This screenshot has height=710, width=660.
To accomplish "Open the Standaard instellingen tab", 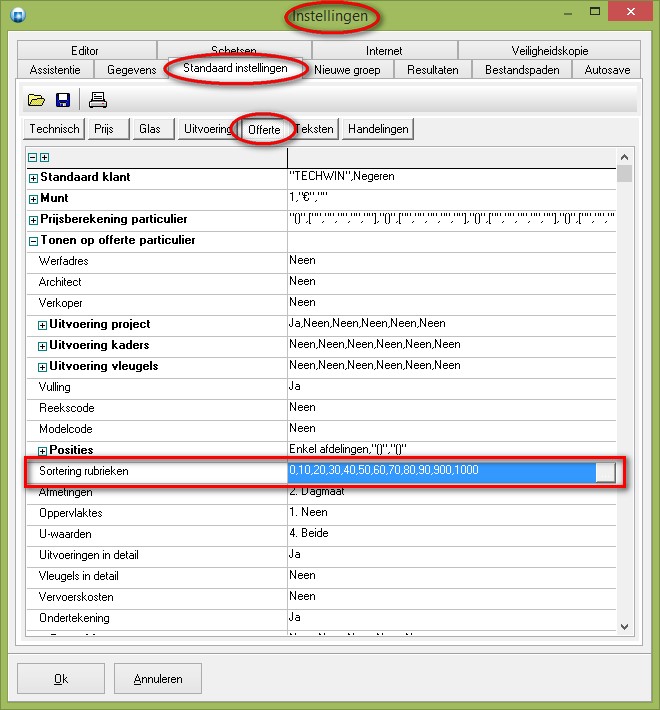I will click(235, 68).
